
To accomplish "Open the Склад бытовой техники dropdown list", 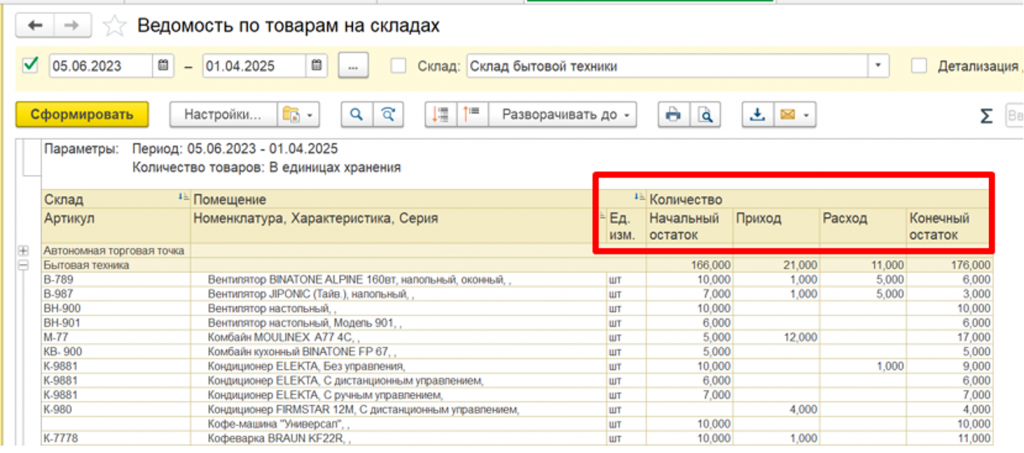I will coord(878,66).
